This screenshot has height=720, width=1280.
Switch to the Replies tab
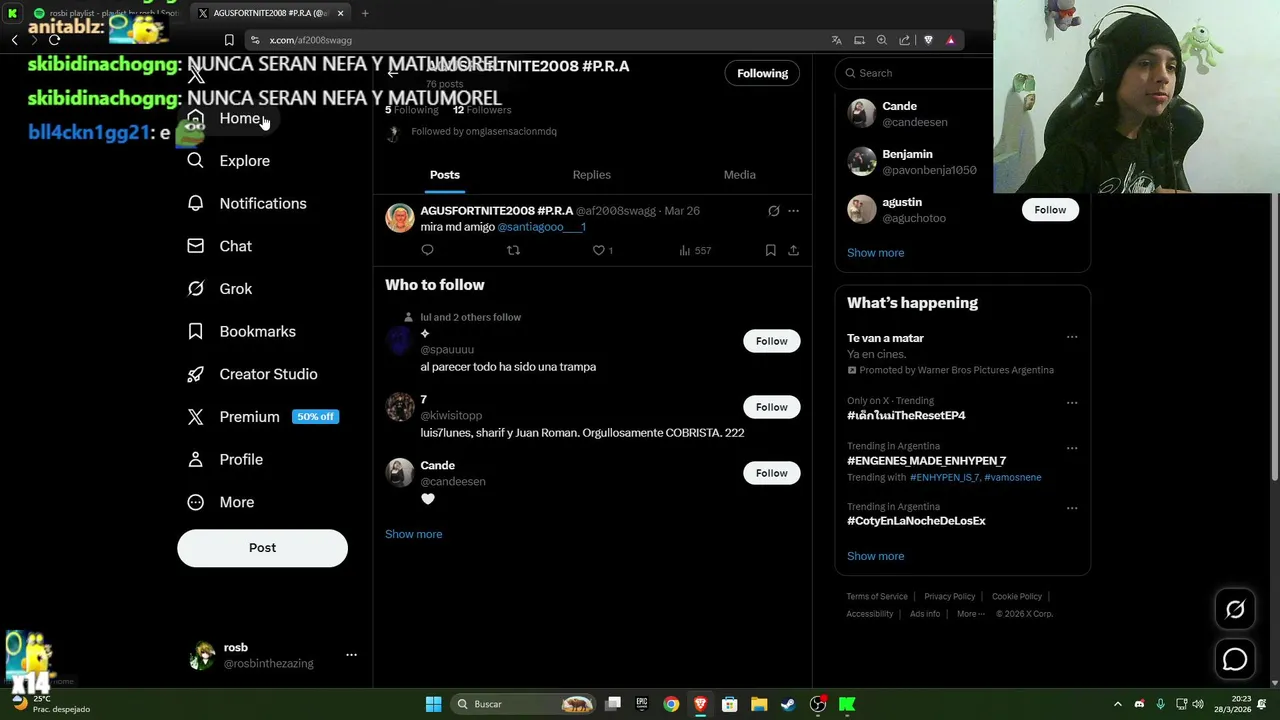(591, 175)
